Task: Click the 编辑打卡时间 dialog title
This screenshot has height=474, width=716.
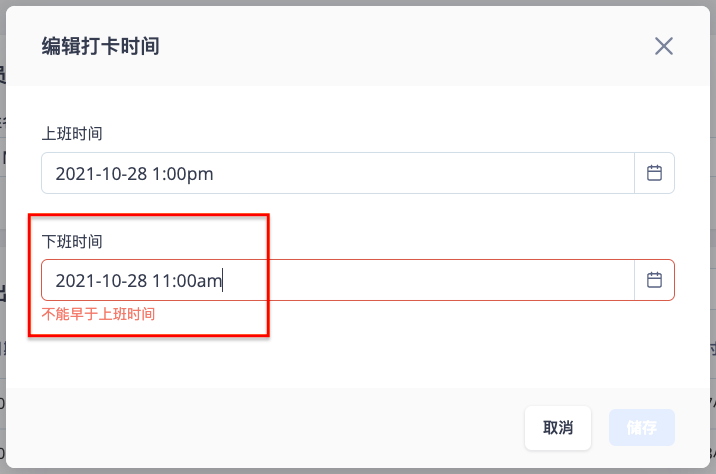Action: (x=100, y=46)
